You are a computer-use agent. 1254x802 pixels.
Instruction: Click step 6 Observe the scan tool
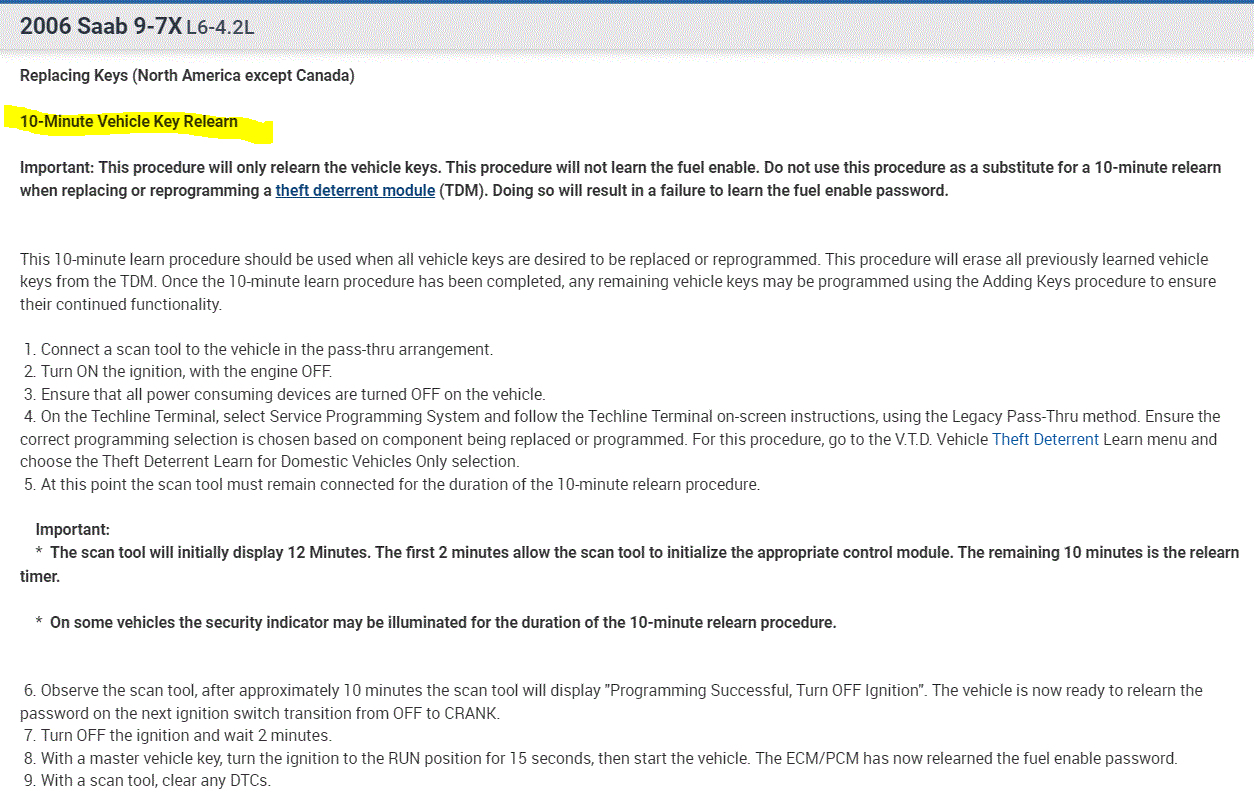[612, 702]
